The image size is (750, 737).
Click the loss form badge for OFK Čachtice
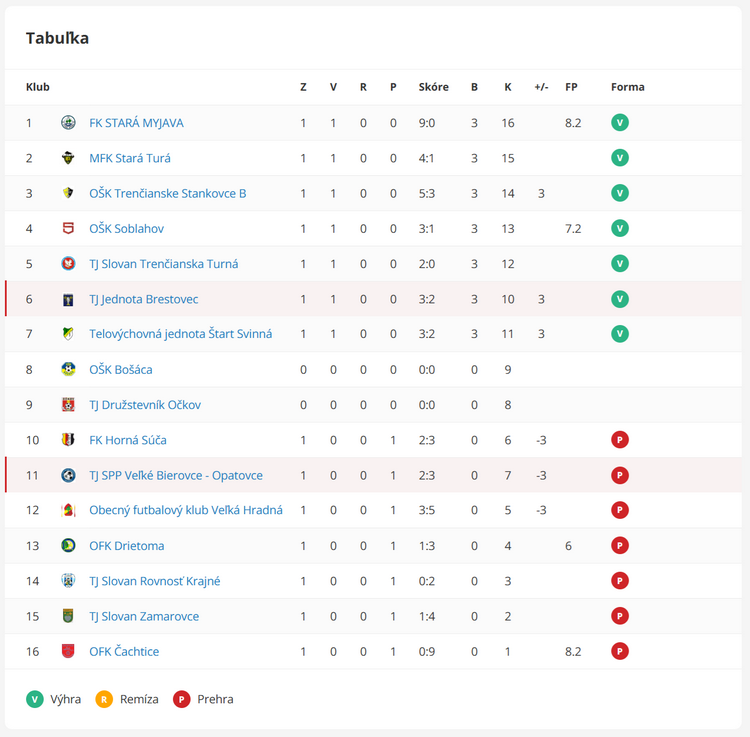coord(620,652)
